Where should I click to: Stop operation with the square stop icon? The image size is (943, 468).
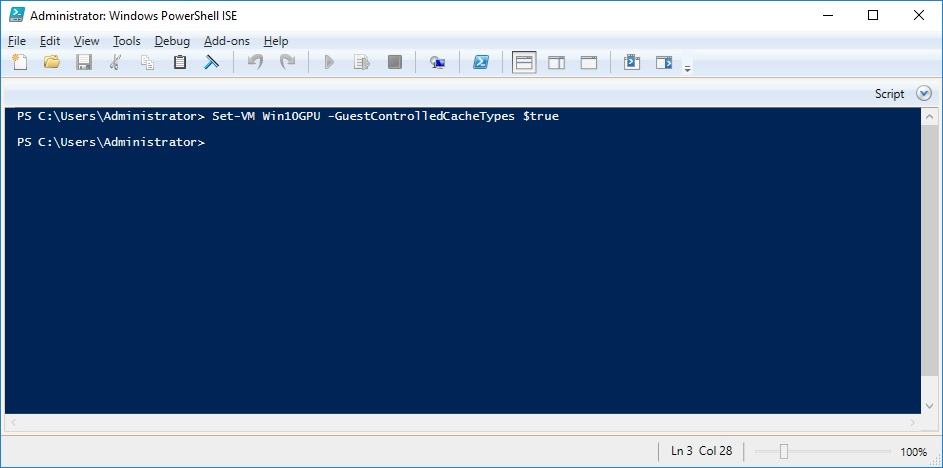coord(395,62)
